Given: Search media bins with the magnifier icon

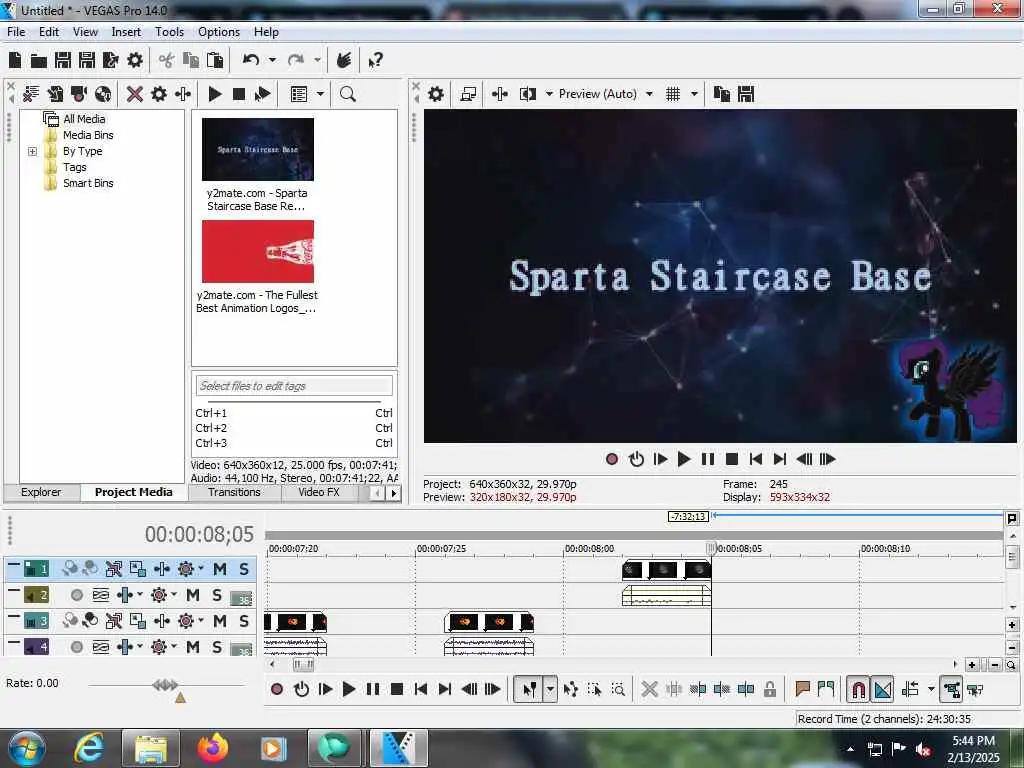Looking at the screenshot, I should (x=348, y=94).
